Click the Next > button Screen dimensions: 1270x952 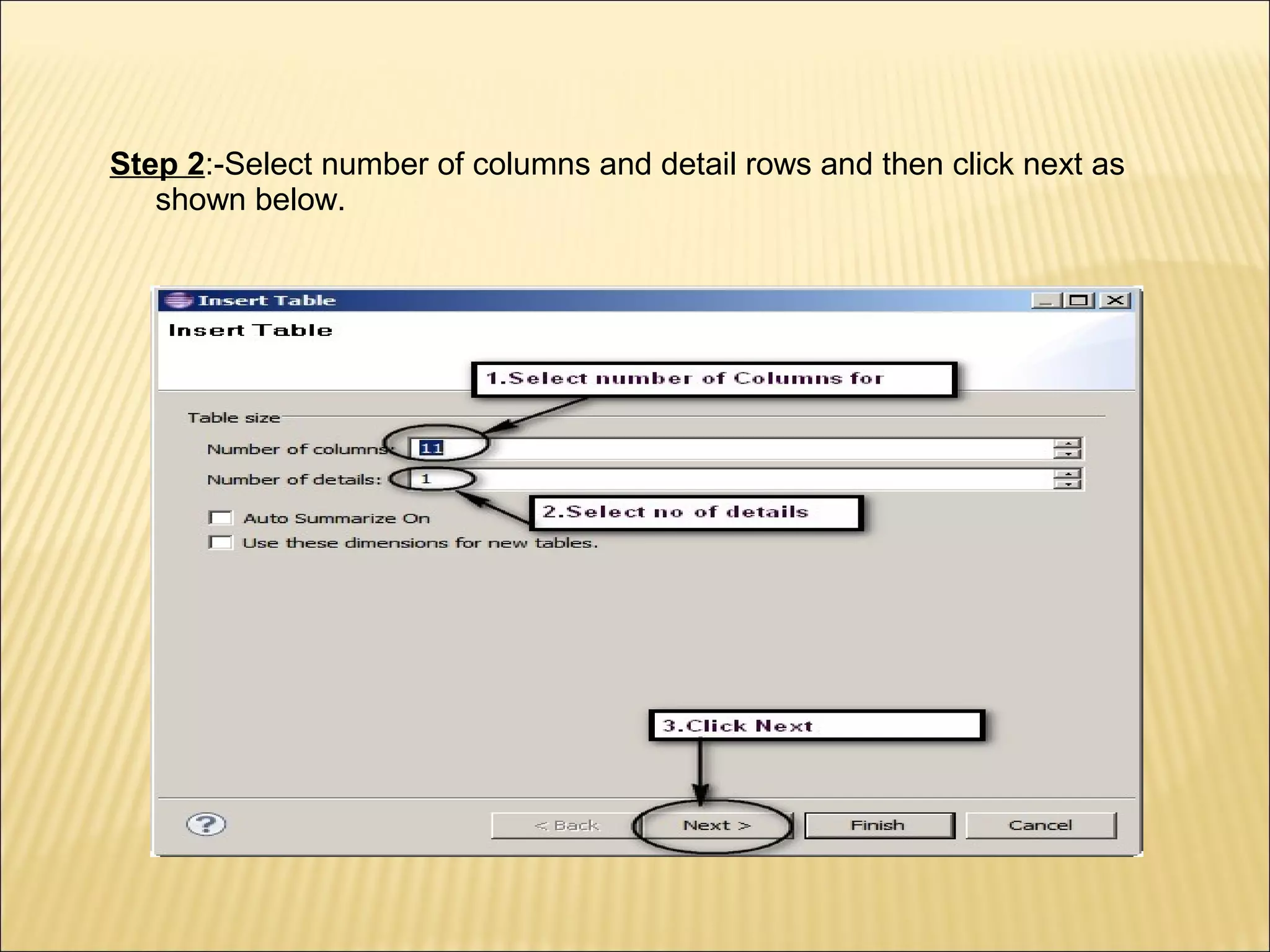pos(717,826)
